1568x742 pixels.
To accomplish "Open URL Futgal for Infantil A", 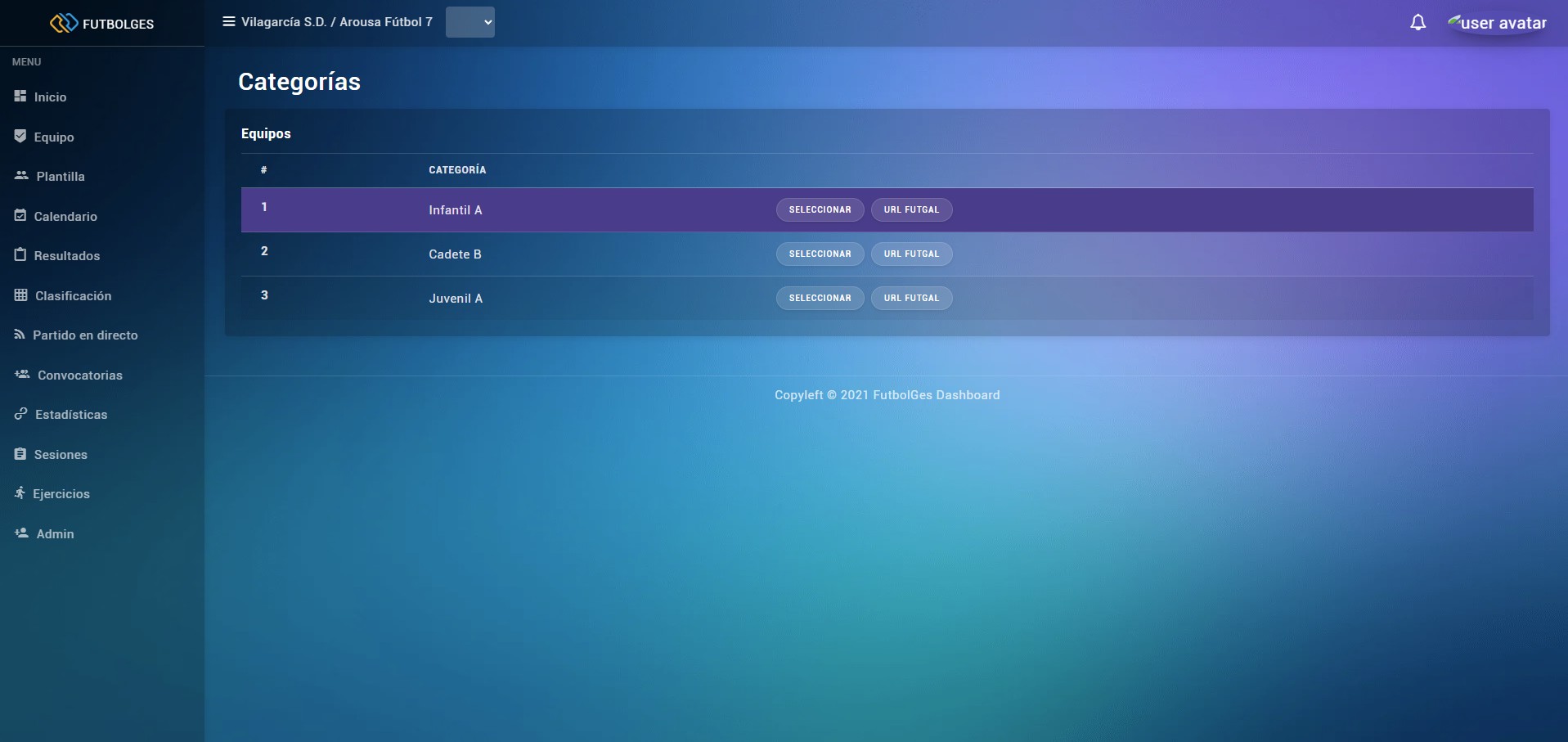I will (x=911, y=209).
